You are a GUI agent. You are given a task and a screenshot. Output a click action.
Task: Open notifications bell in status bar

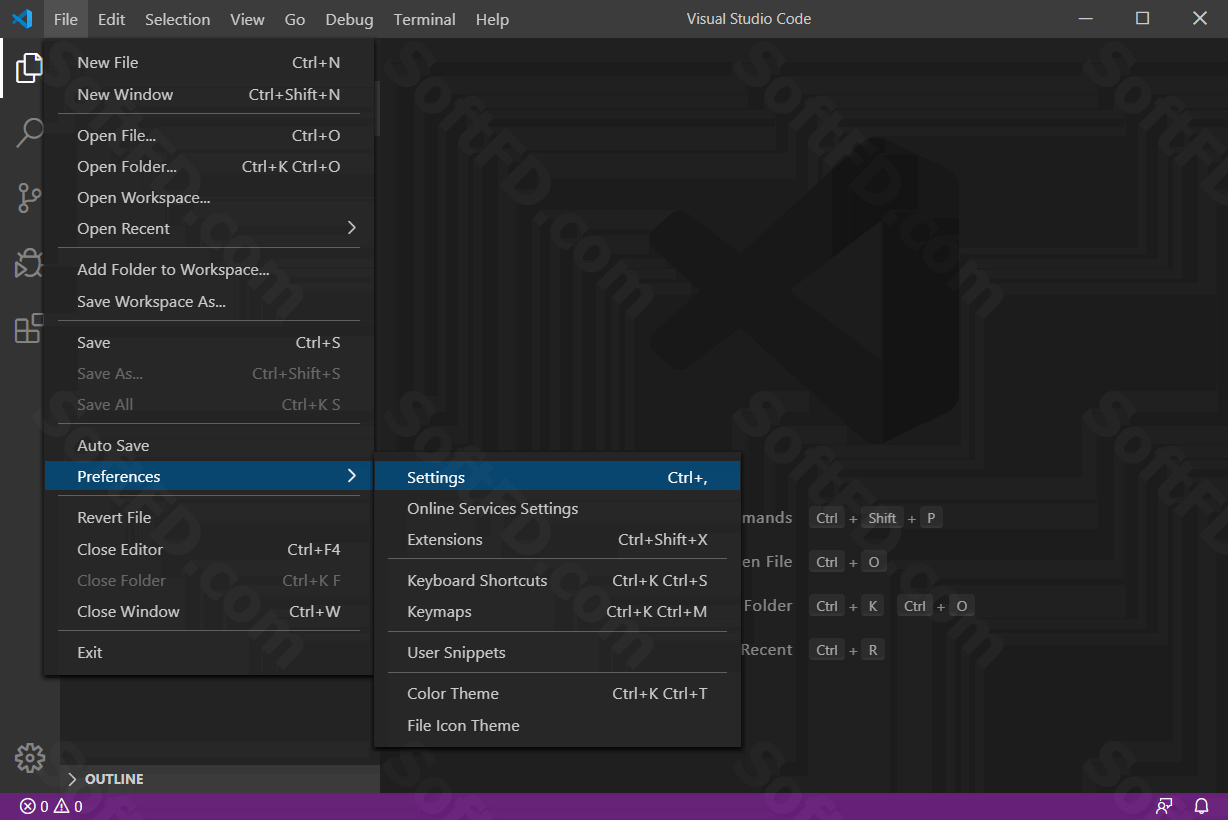click(x=1201, y=806)
